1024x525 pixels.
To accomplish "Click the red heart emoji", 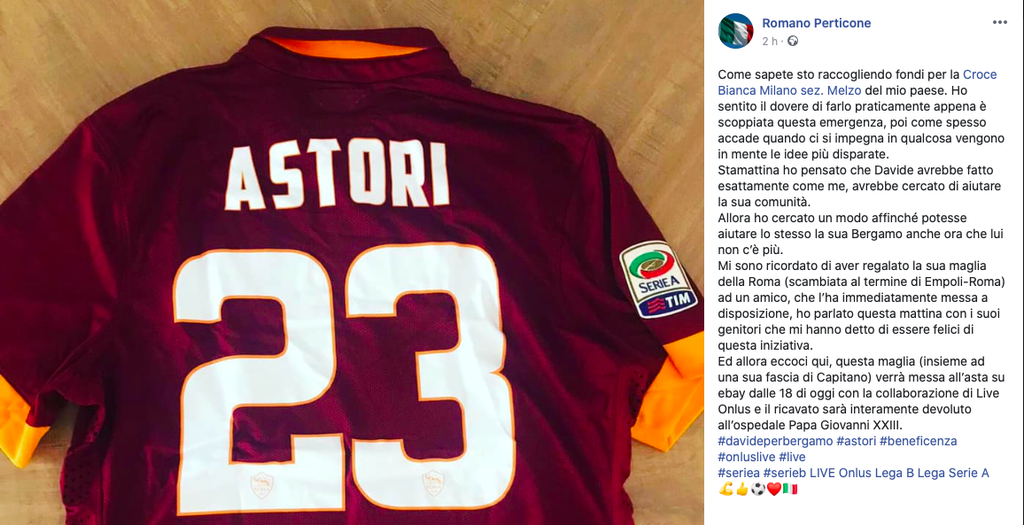I will tap(773, 489).
